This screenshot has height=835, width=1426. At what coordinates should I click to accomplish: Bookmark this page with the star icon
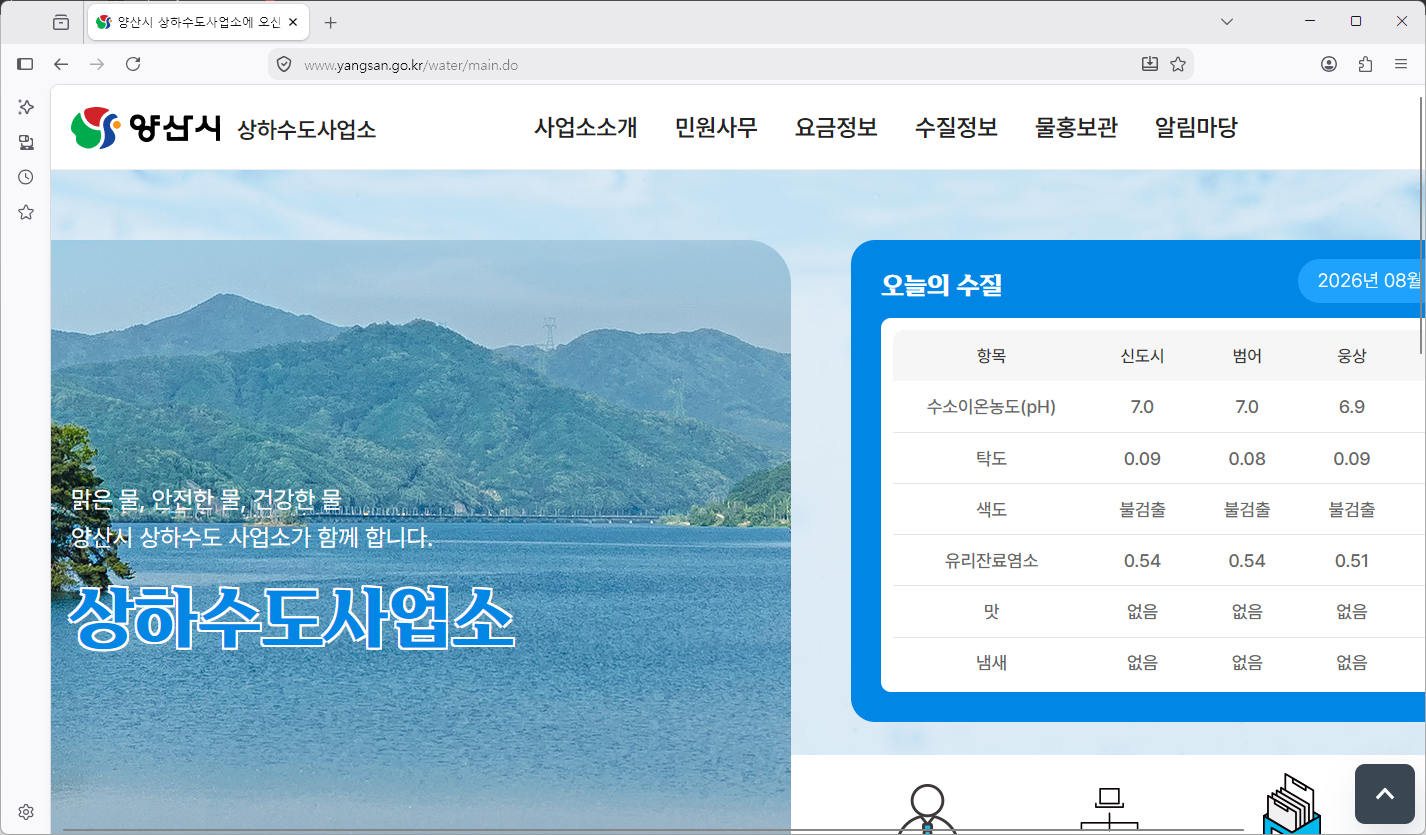coord(1178,64)
